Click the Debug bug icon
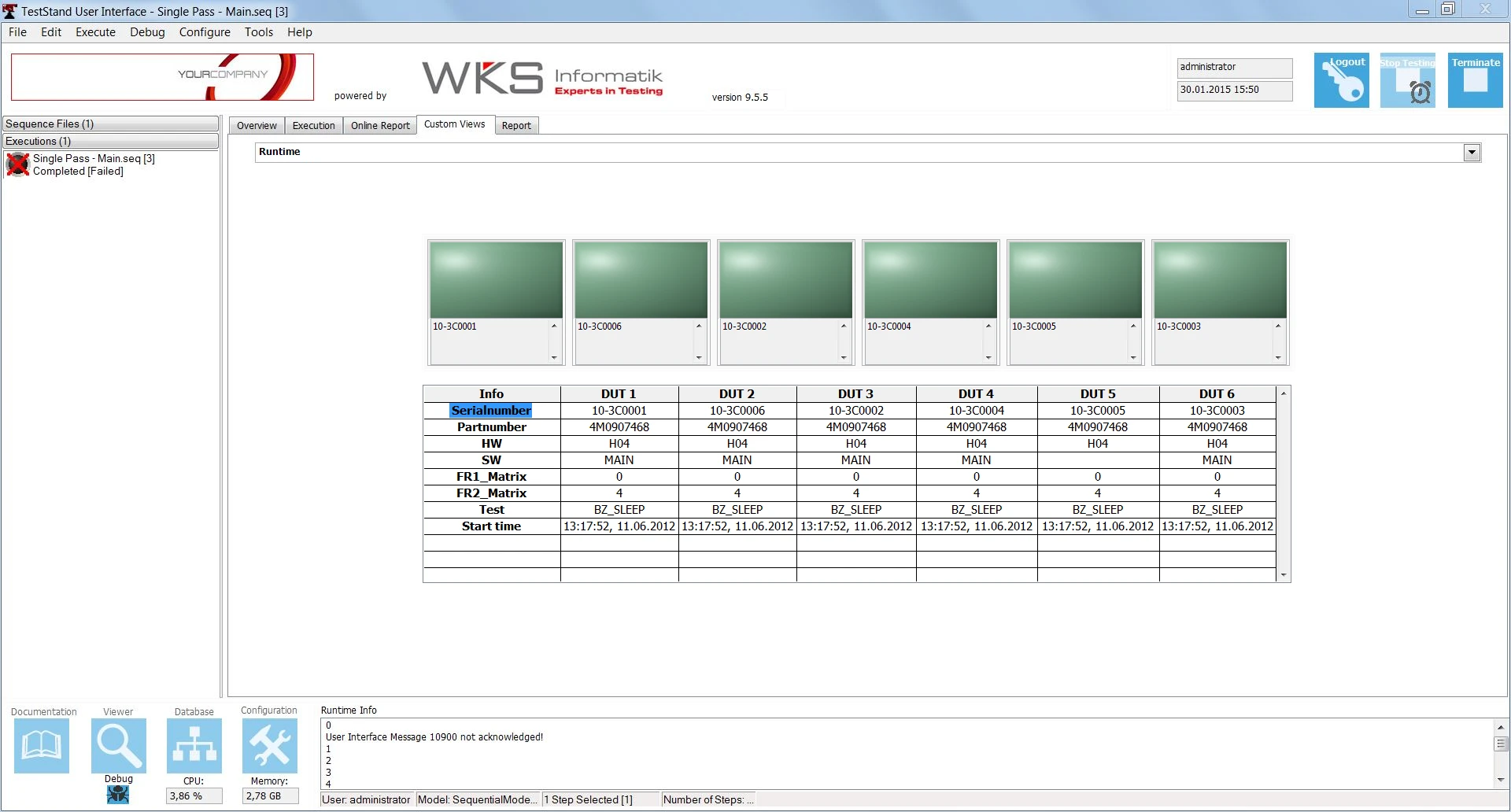Screen dimensions: 1511x812 point(118,795)
